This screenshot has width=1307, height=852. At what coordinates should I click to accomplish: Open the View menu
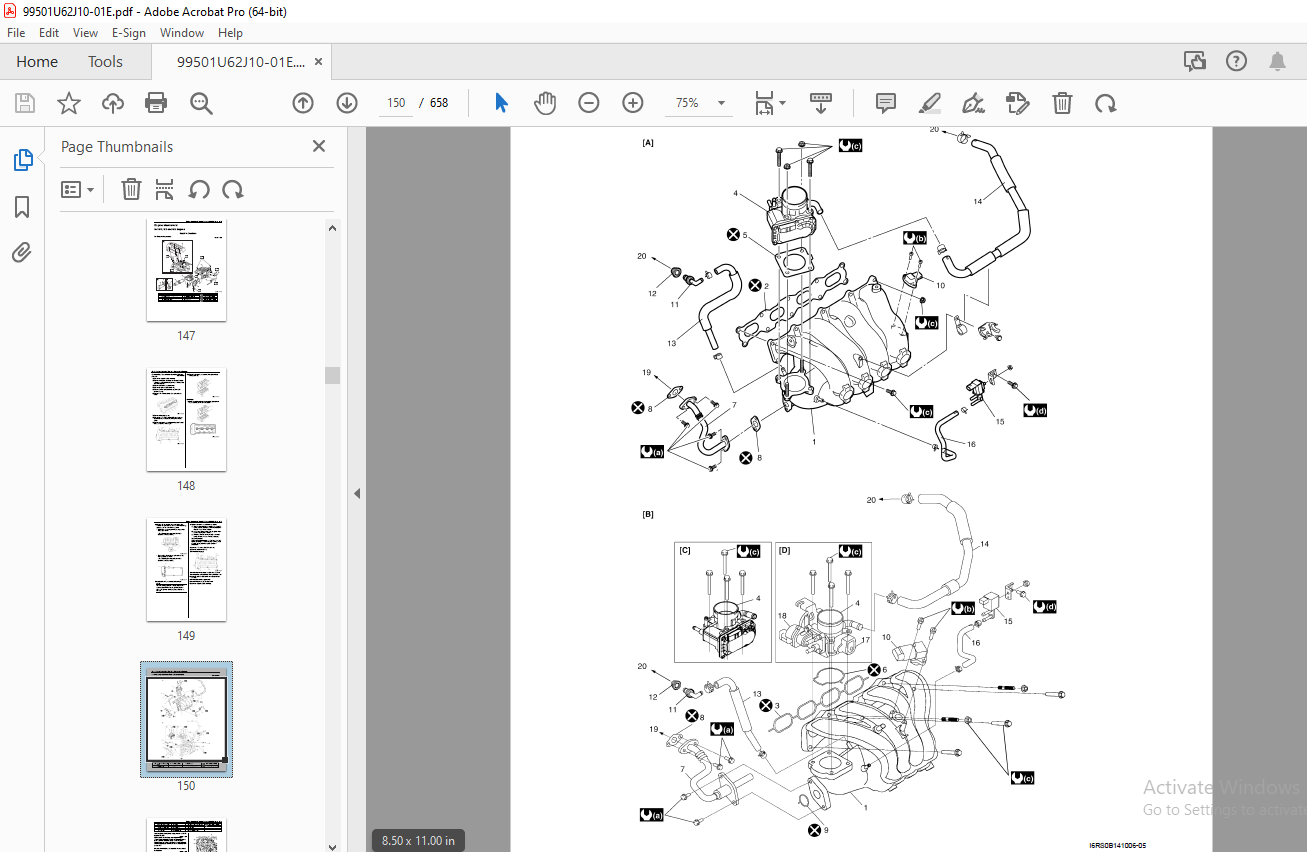pos(86,33)
